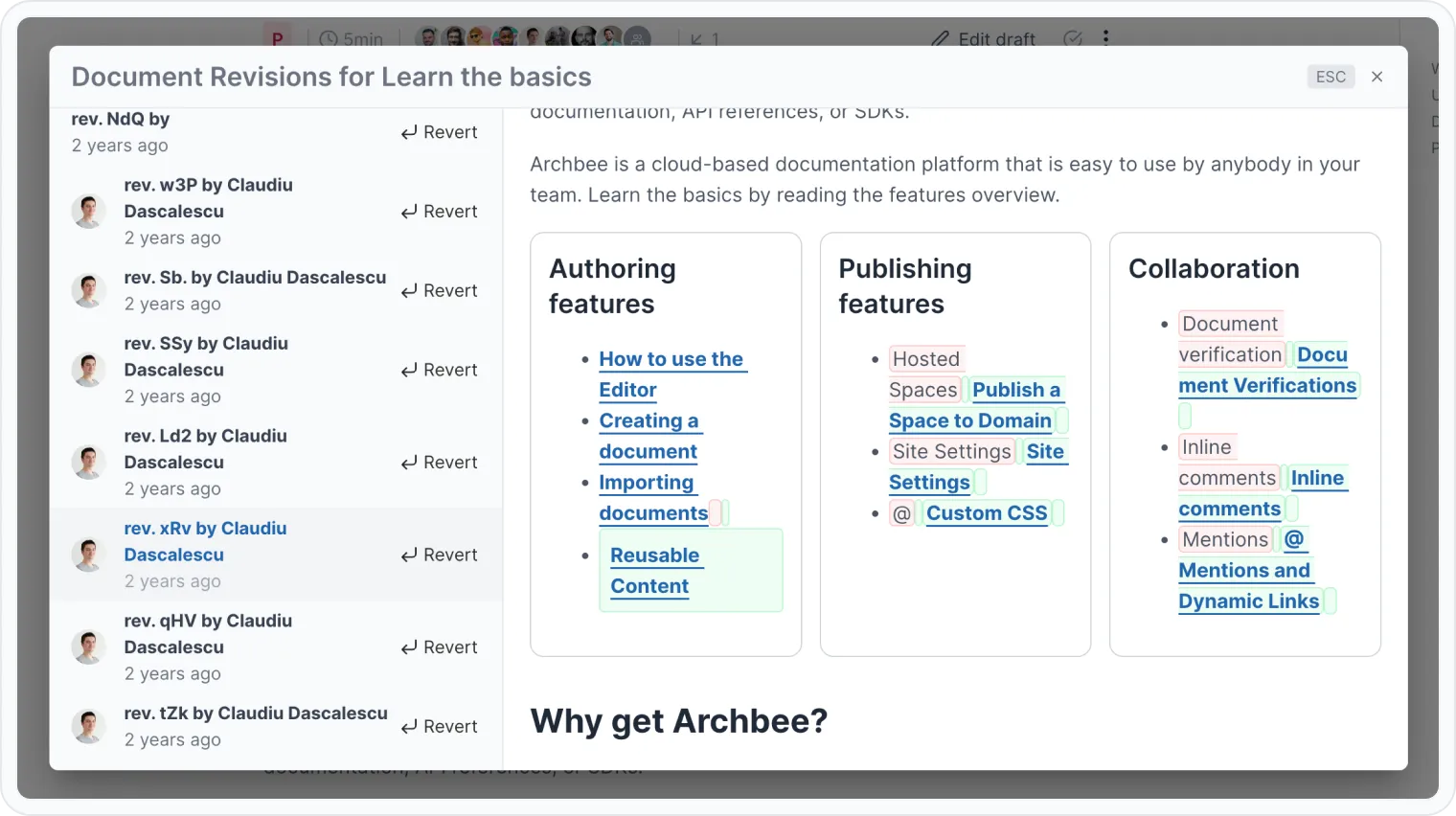Select revision Ld2 by Claudiu Dascalescu
This screenshot has height=816, width=1456.
[x=276, y=463]
